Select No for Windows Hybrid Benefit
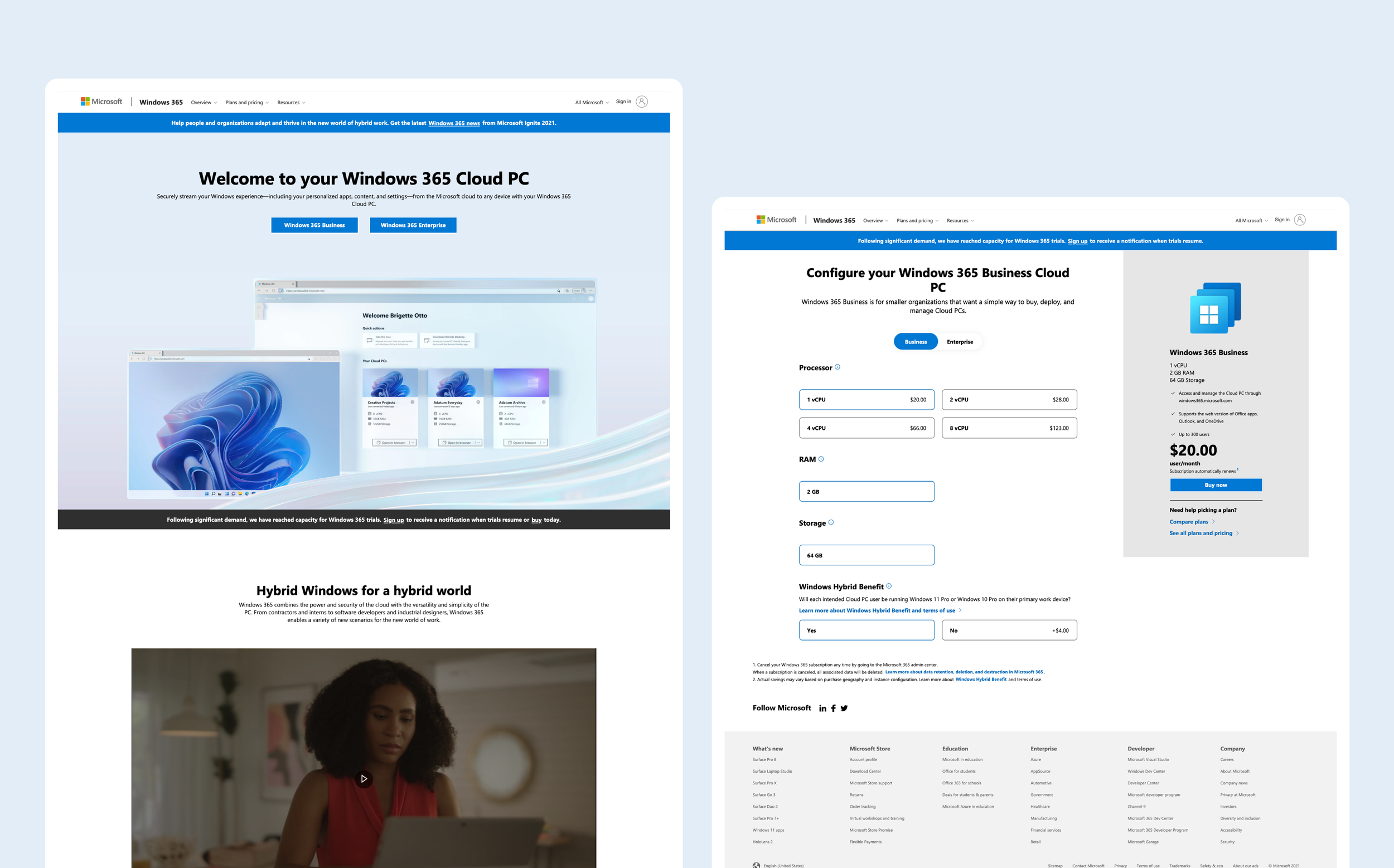Viewport: 1394px width, 868px height. pos(1009,631)
